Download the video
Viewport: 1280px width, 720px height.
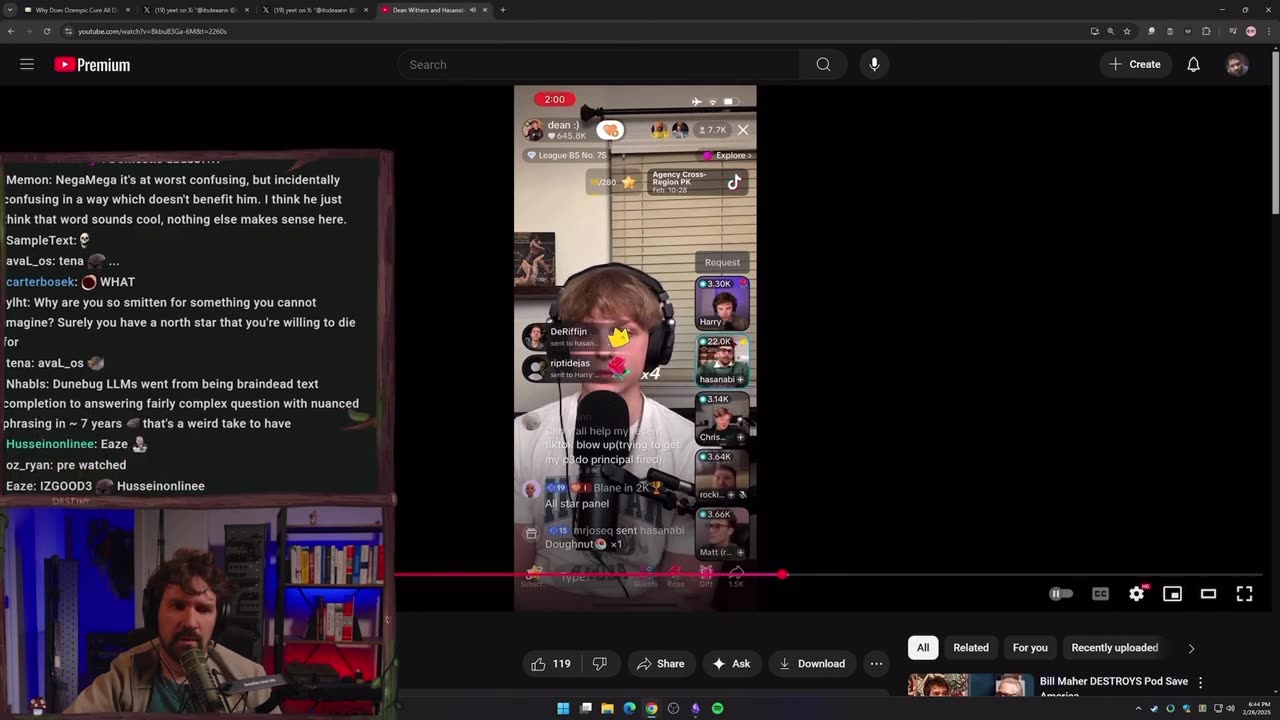[812, 664]
